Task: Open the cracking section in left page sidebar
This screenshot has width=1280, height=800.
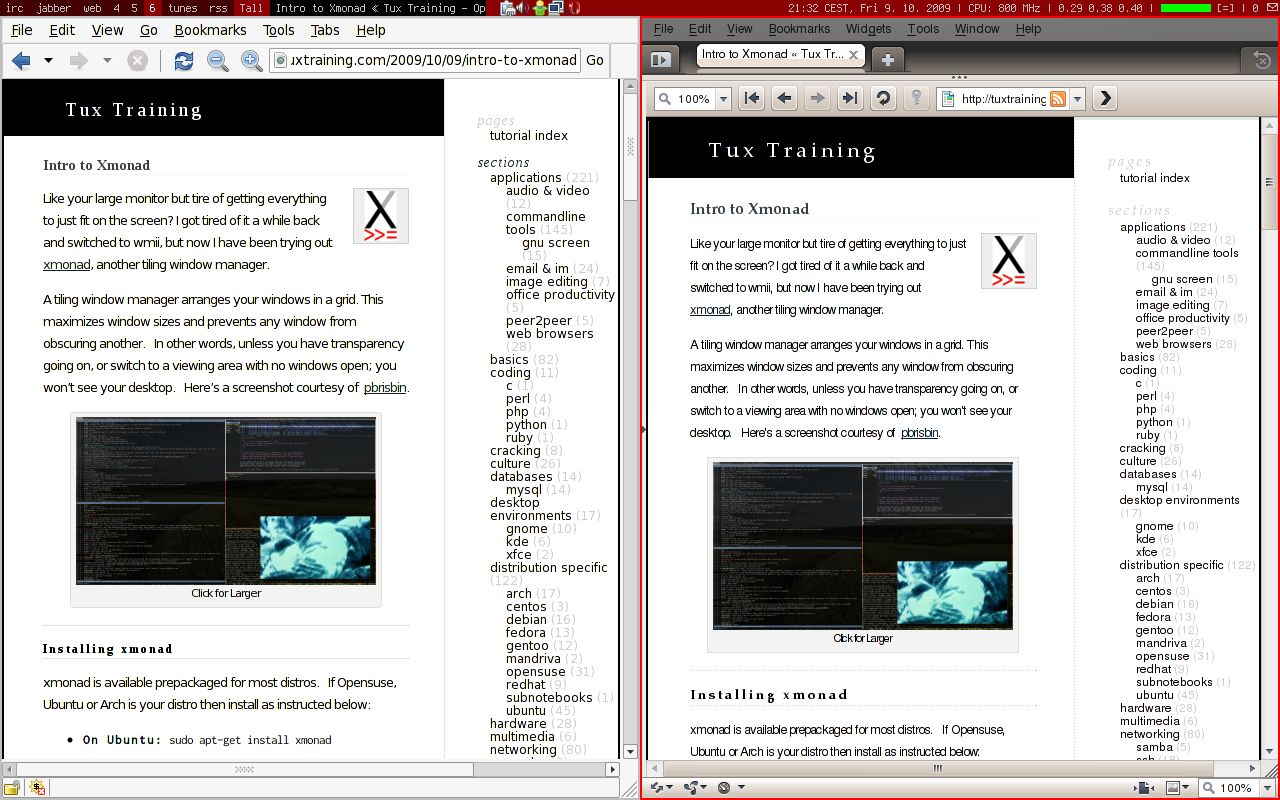Action: 515,451
